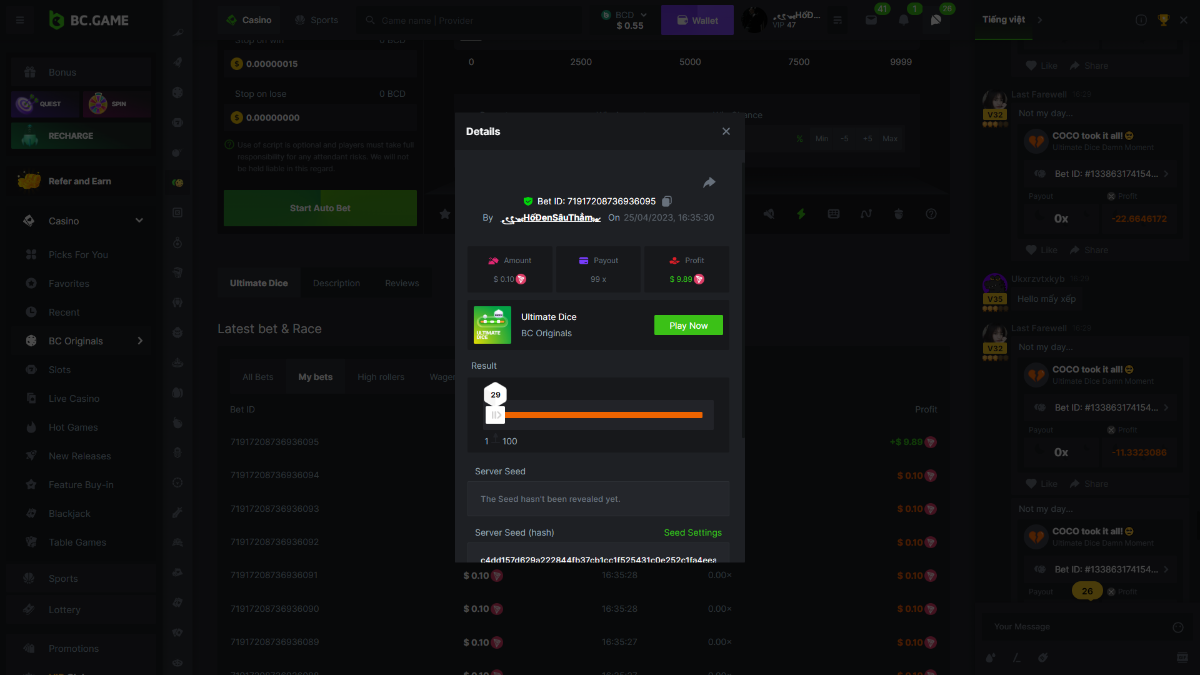Image resolution: width=1200 pixels, height=675 pixels.
Task: Click the help question mark icon
Action: pyautogui.click(x=931, y=213)
